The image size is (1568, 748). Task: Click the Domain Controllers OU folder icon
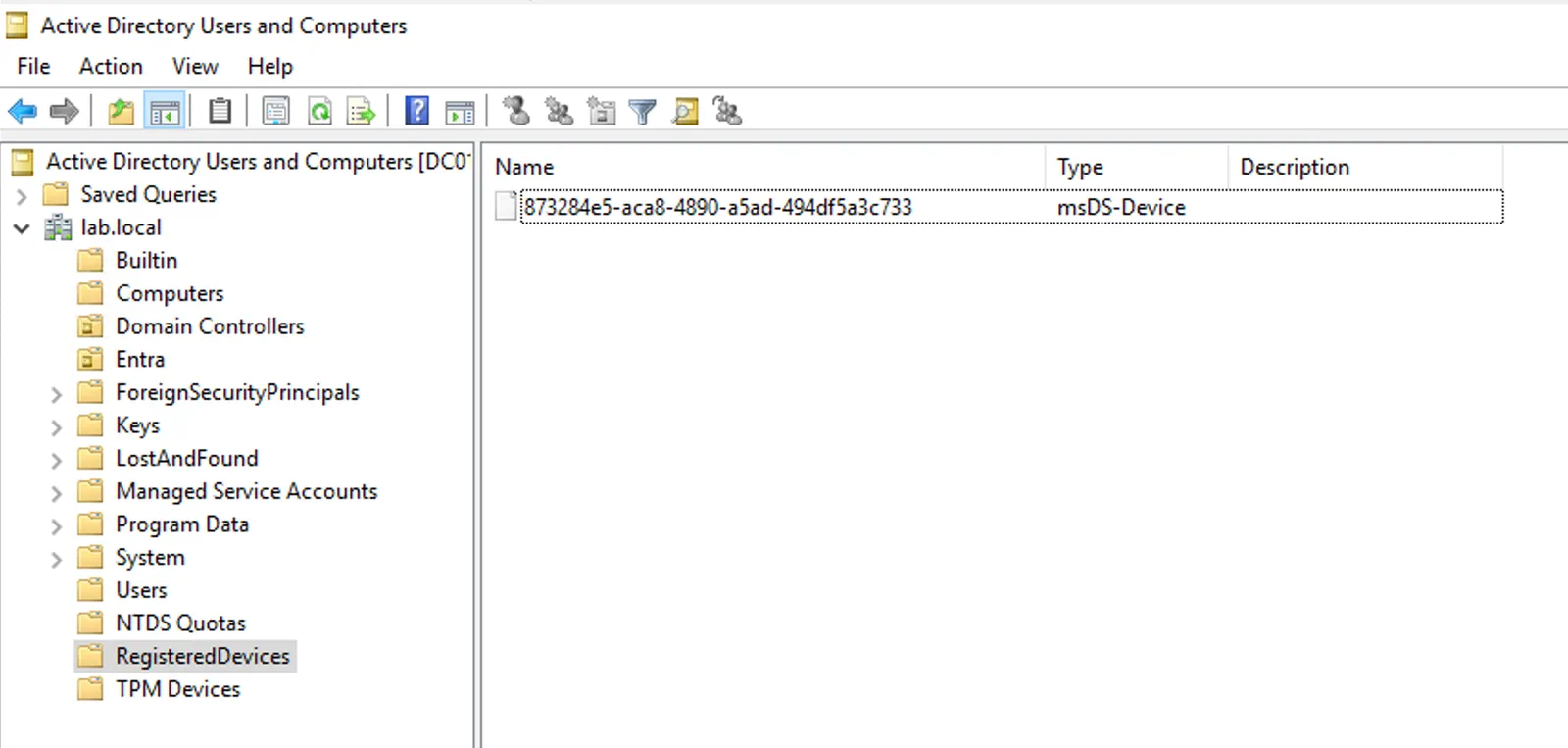coord(90,326)
